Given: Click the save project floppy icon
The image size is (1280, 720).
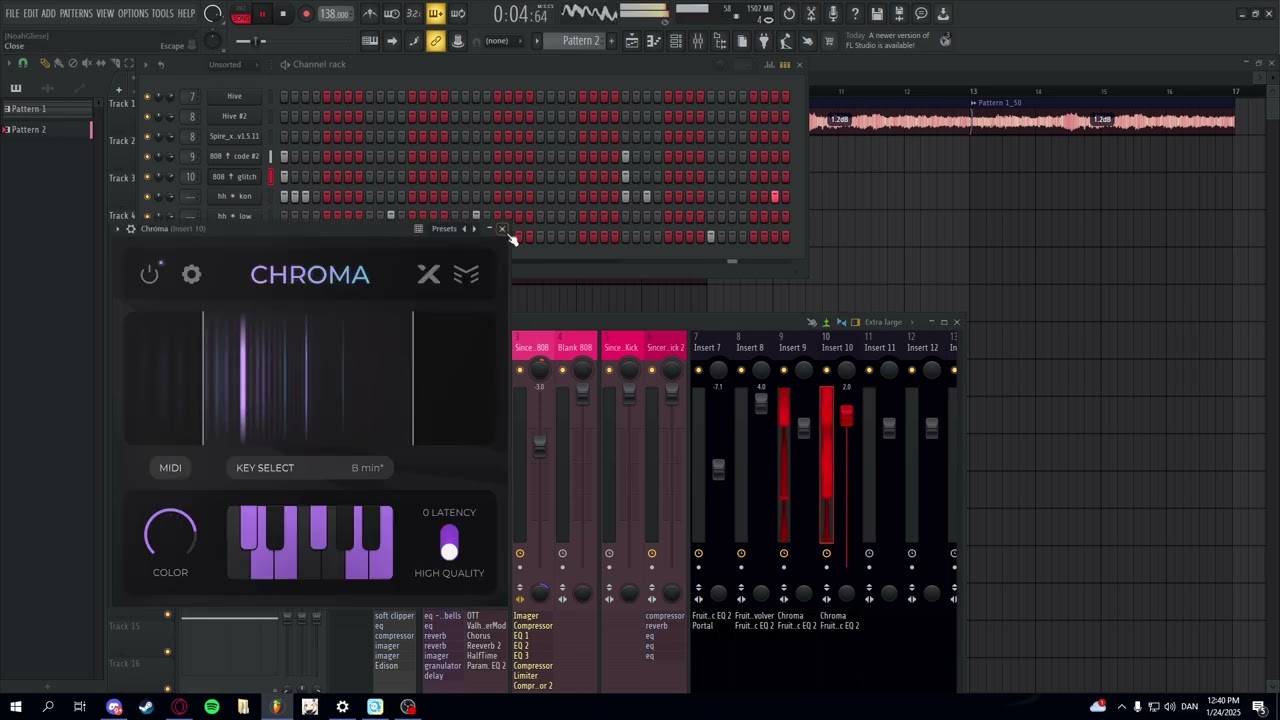Looking at the screenshot, I should [877, 14].
